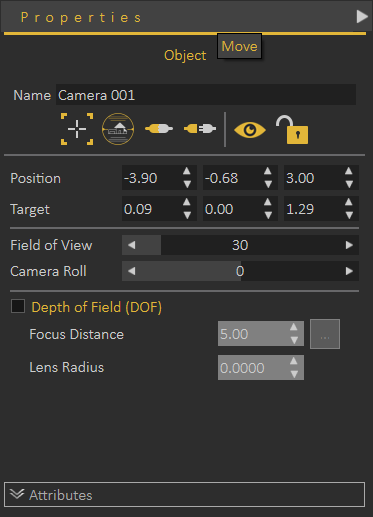Click the Focus Distance picker ellipsis button
Viewport: 373px width, 517px height.
coord(325,334)
